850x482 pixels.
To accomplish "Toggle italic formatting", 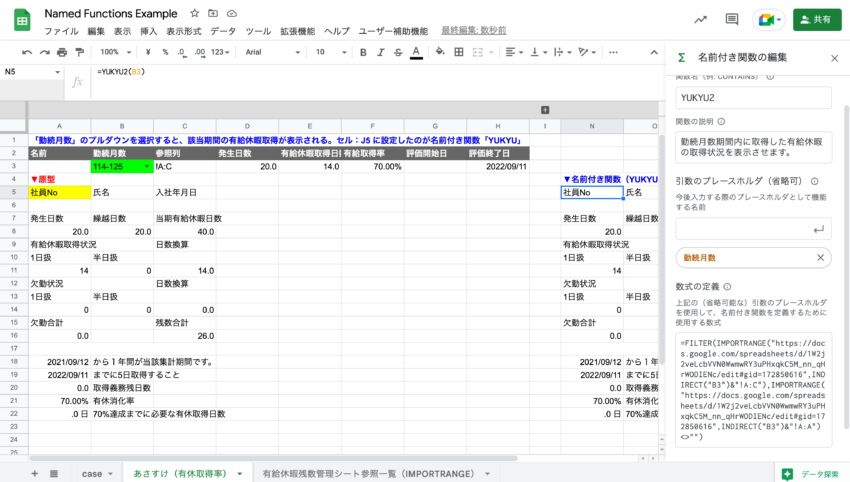I will (x=380, y=52).
